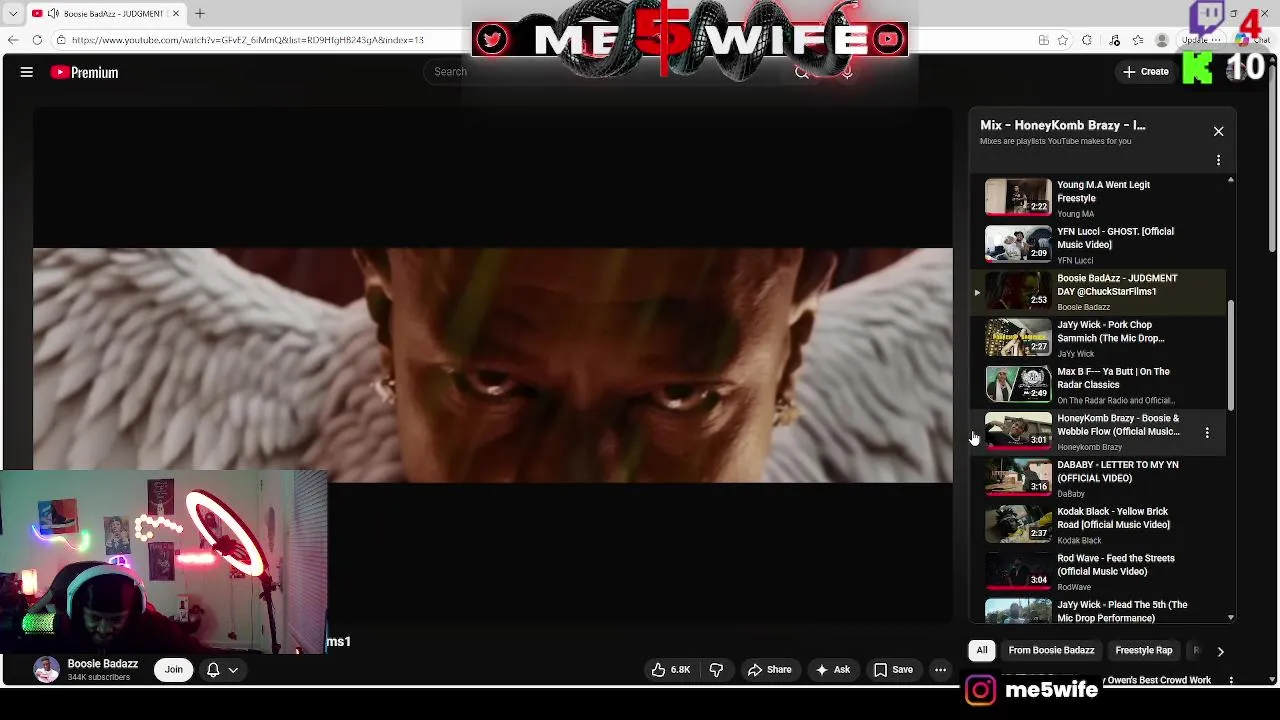Open Kodak Black - Yellow Brick Road
Screen dimensions: 1280x720
[1098, 525]
